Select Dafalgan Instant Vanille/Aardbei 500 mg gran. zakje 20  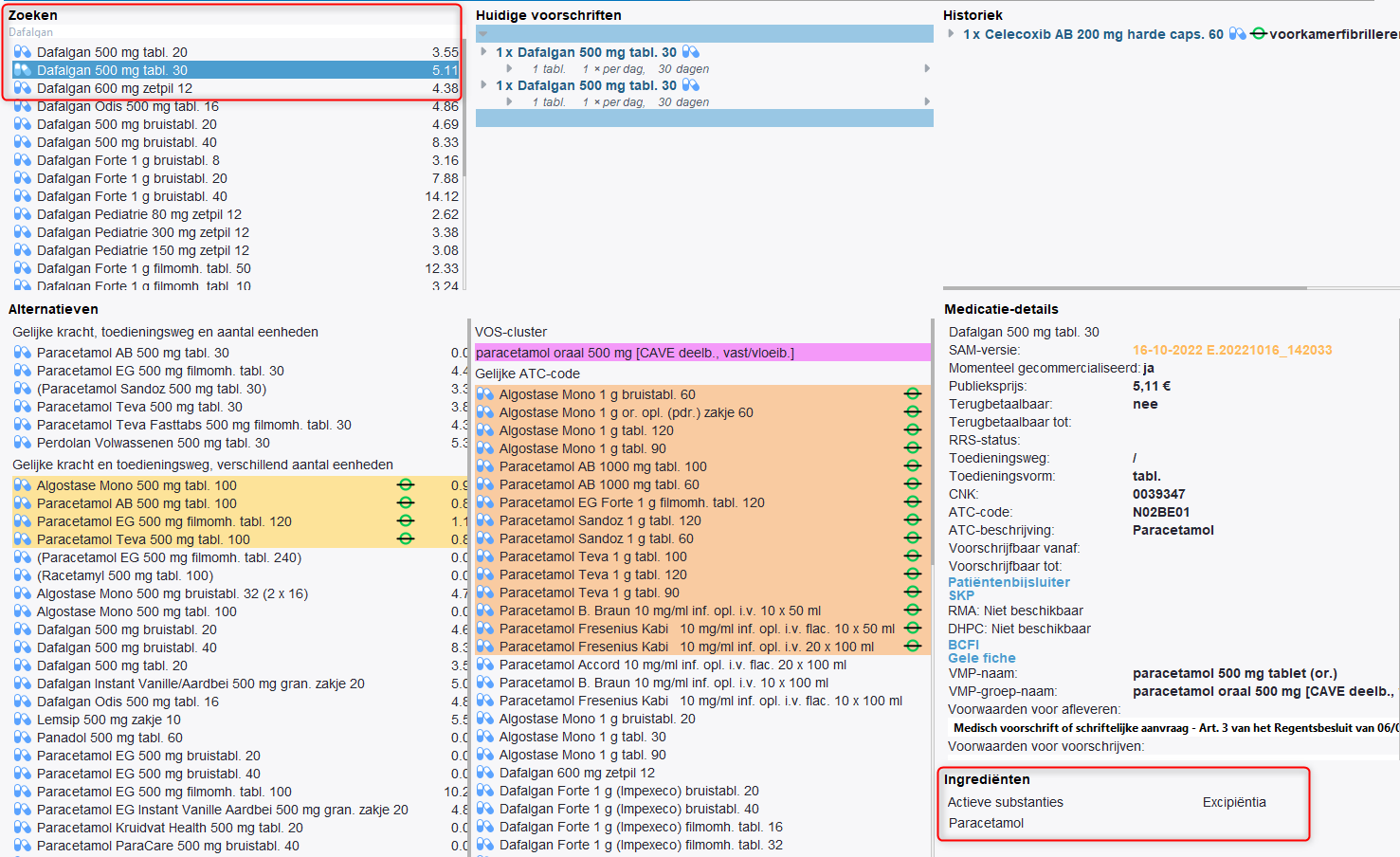[x=239, y=684]
